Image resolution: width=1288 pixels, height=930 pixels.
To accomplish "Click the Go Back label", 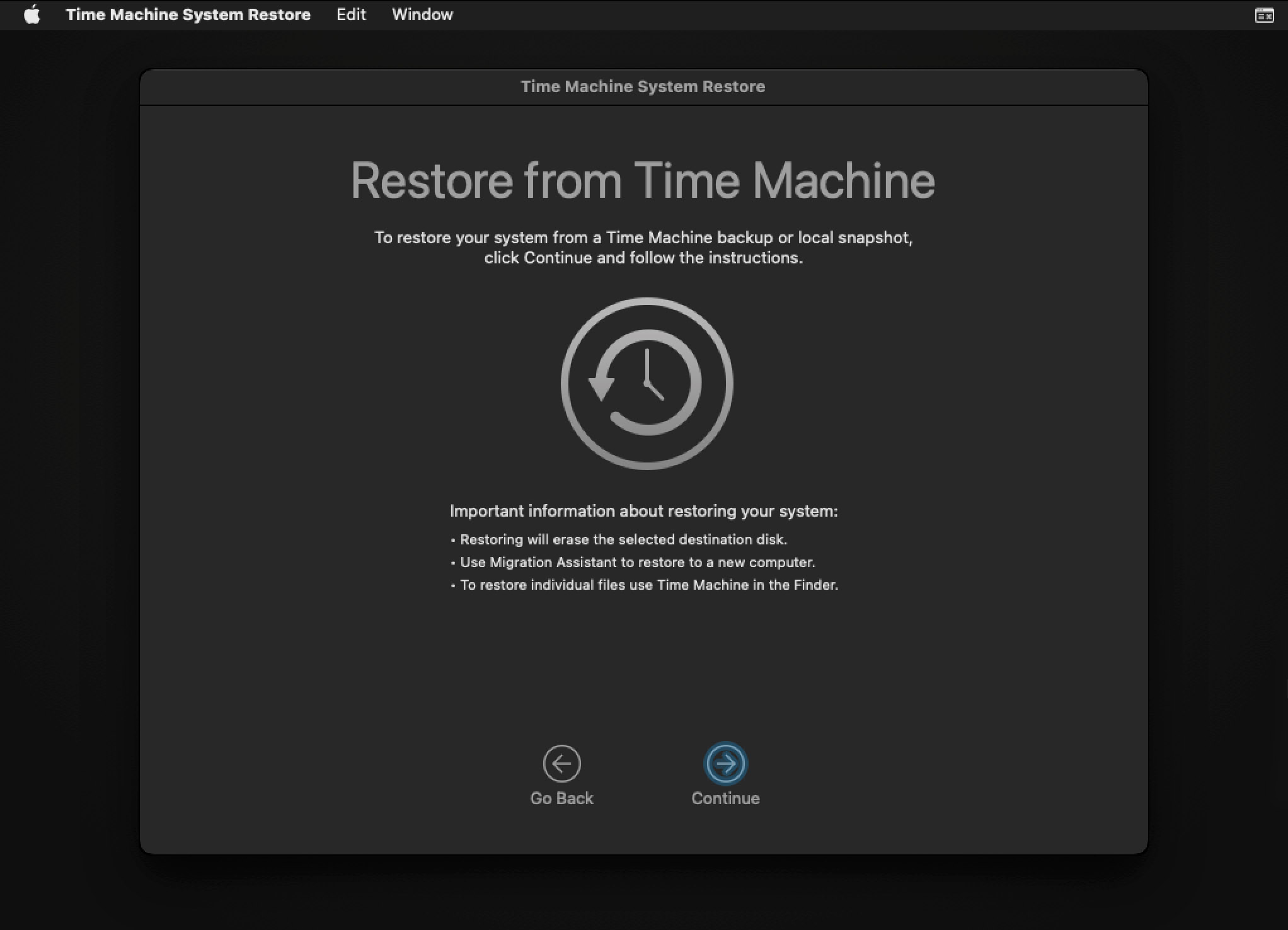I will [561, 798].
